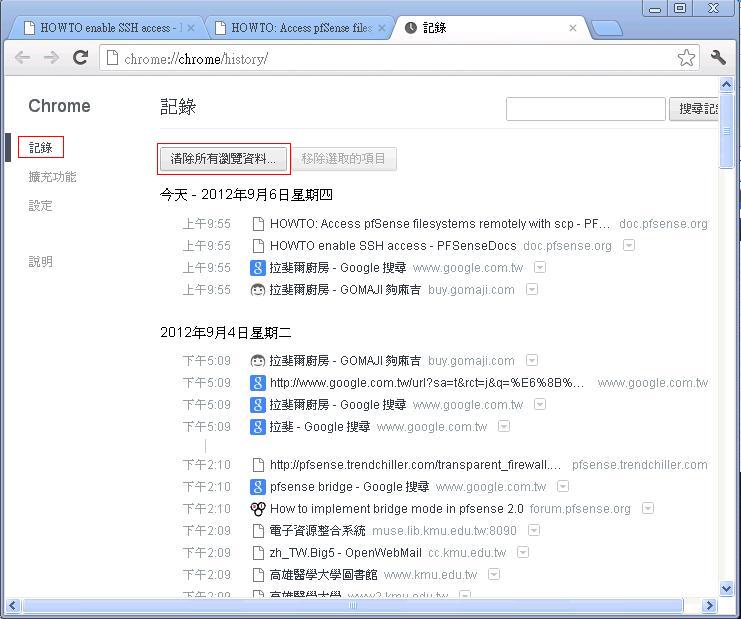The width and height of the screenshot is (741, 619).
Task: Open the Chrome wrench menu
Action: click(718, 58)
